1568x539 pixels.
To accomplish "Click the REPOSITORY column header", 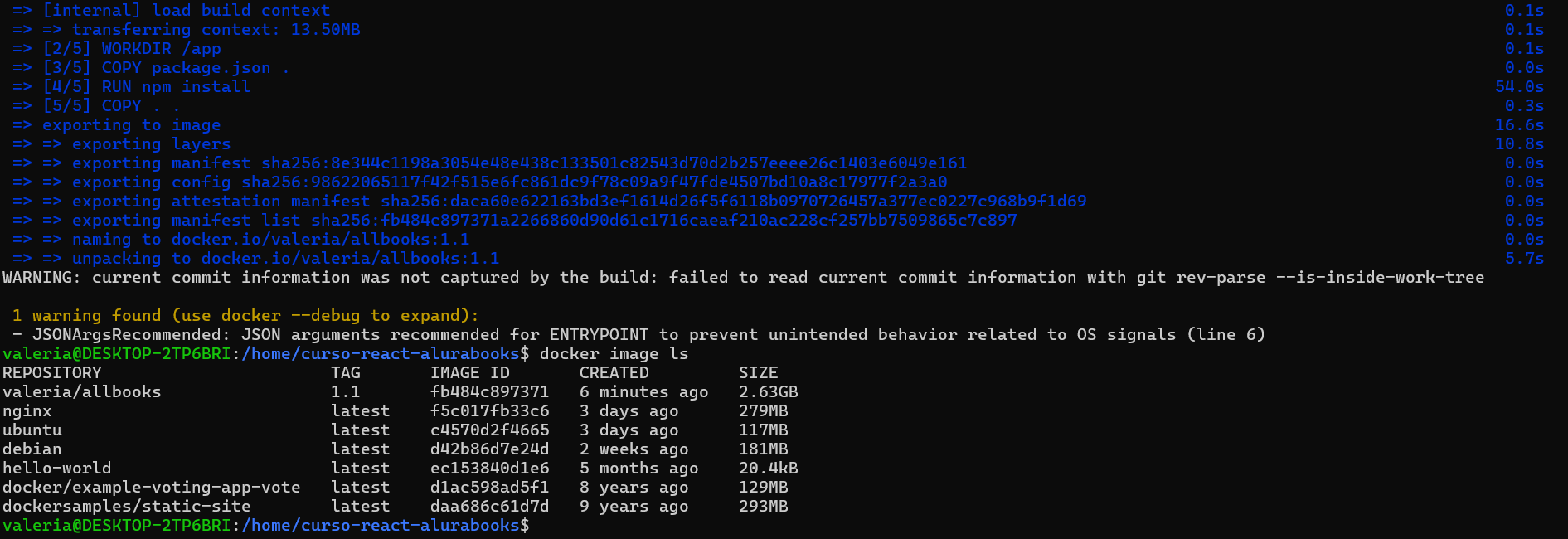I will click(x=52, y=373).
